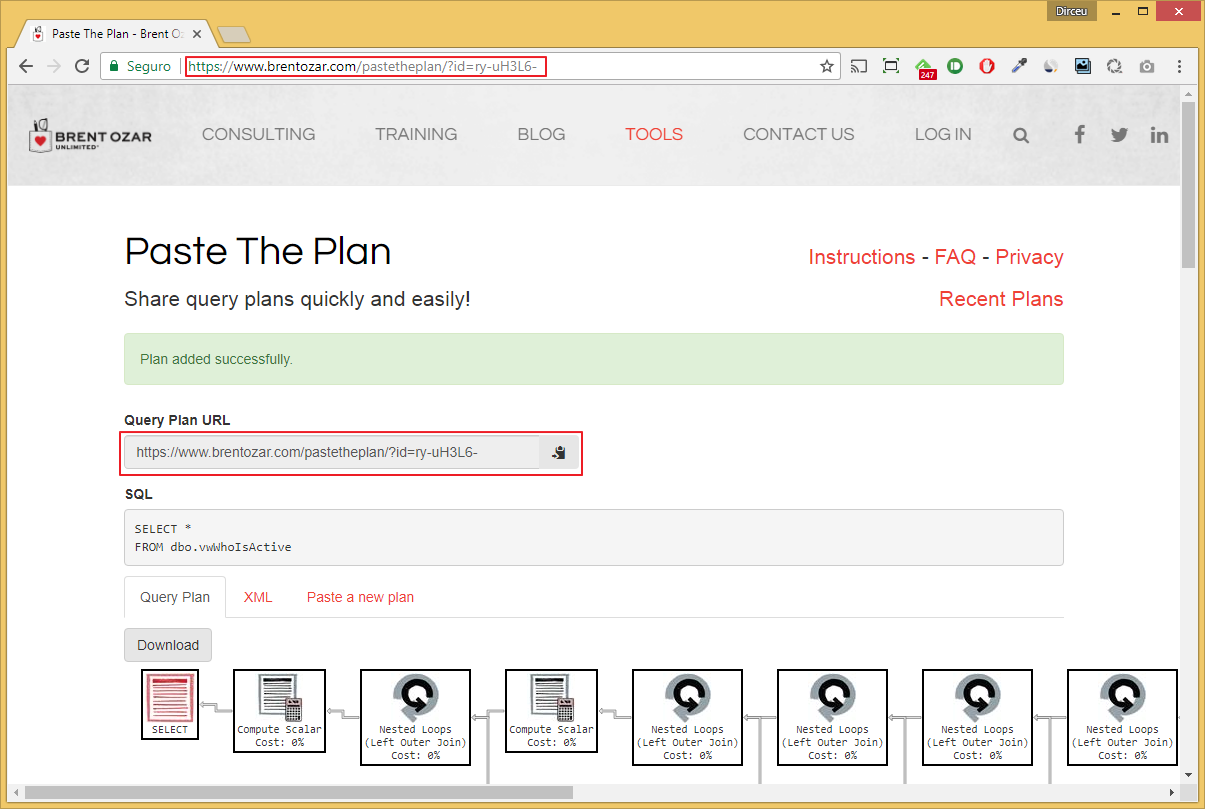Open the Chrome three-dot menu
The width and height of the screenshot is (1205, 809).
[x=1181, y=67]
